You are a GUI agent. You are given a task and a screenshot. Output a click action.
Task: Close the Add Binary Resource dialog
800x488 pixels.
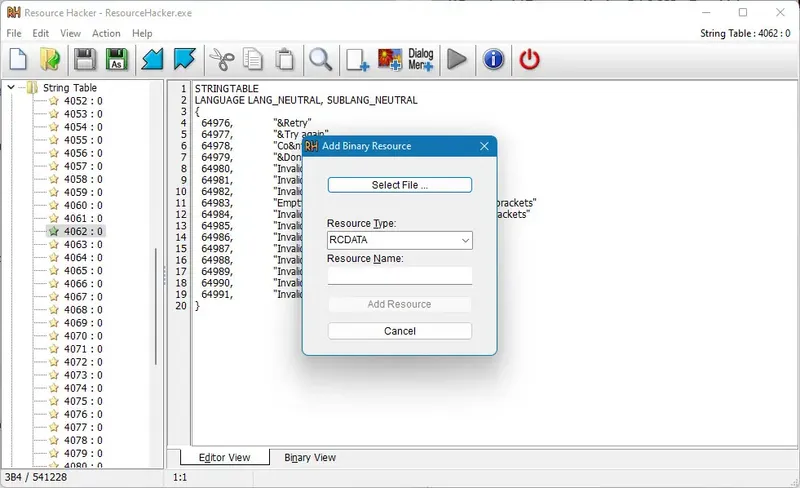(x=484, y=146)
